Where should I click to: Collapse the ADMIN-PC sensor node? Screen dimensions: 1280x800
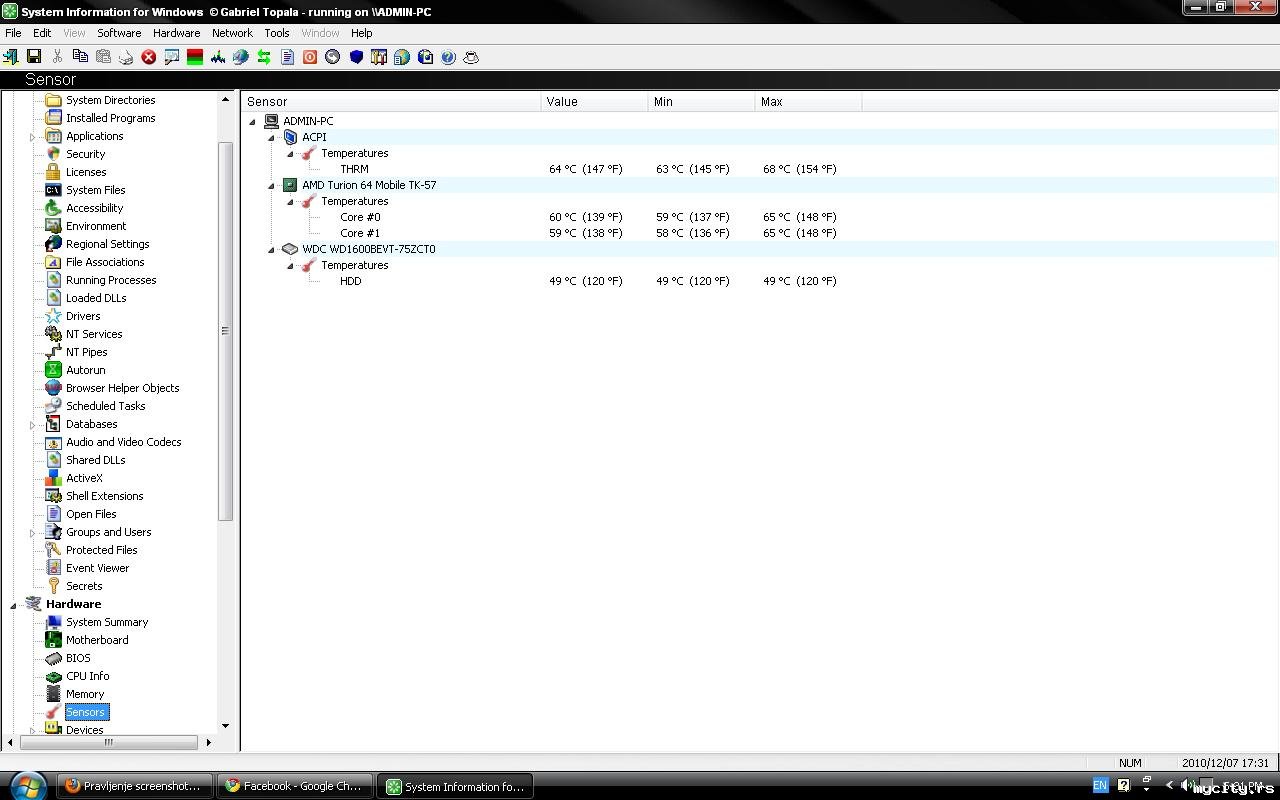coord(252,122)
